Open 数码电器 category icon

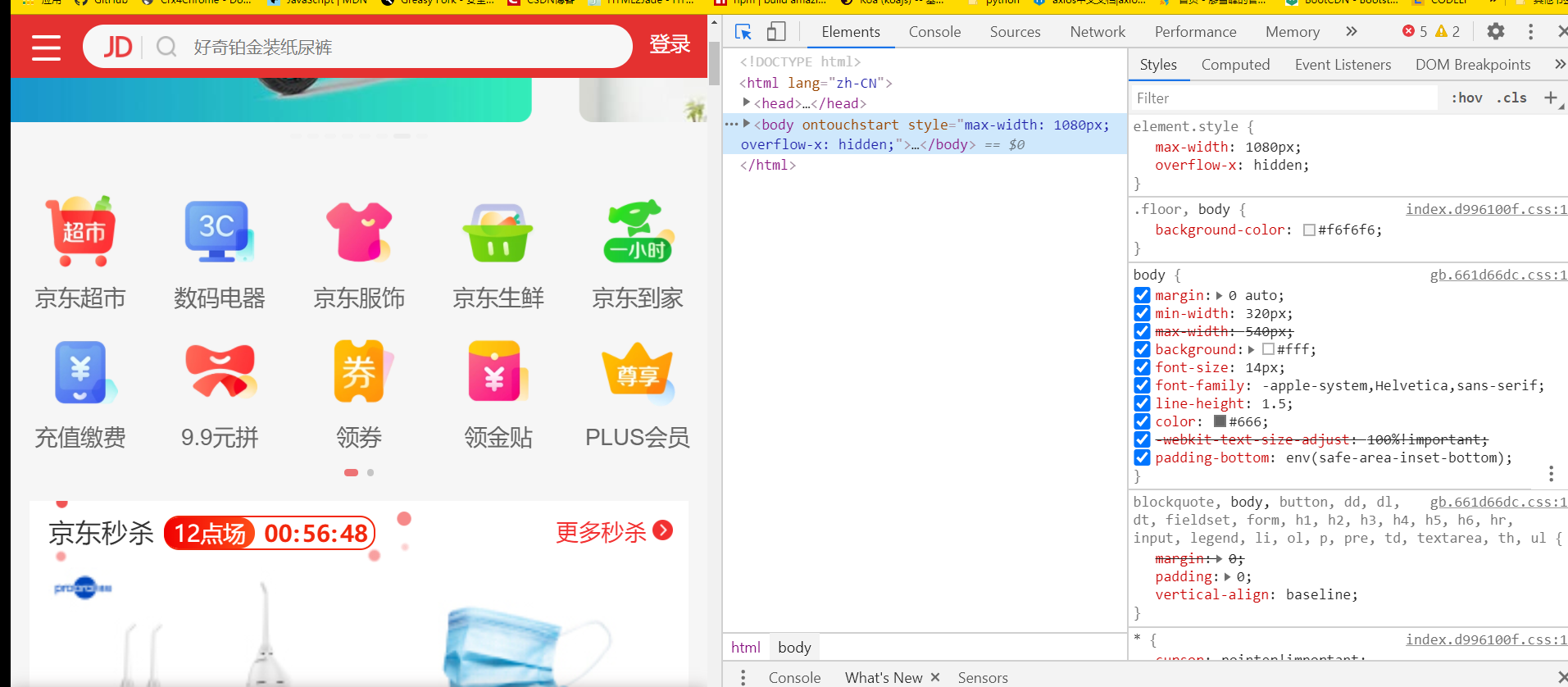pyautogui.click(x=219, y=232)
